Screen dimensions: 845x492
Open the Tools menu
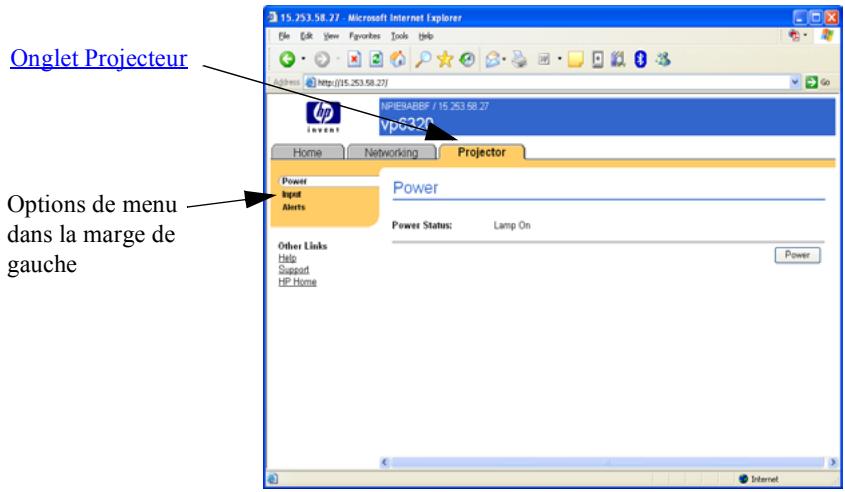[399, 36]
